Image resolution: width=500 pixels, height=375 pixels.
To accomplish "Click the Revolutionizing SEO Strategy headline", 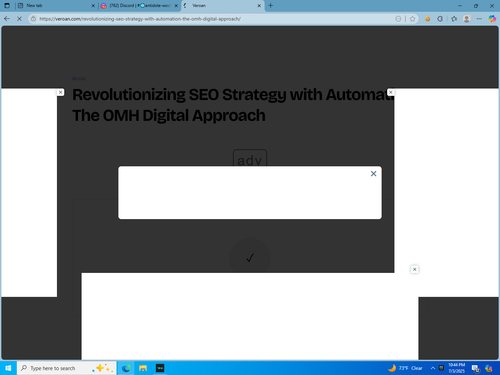I will tap(232, 105).
